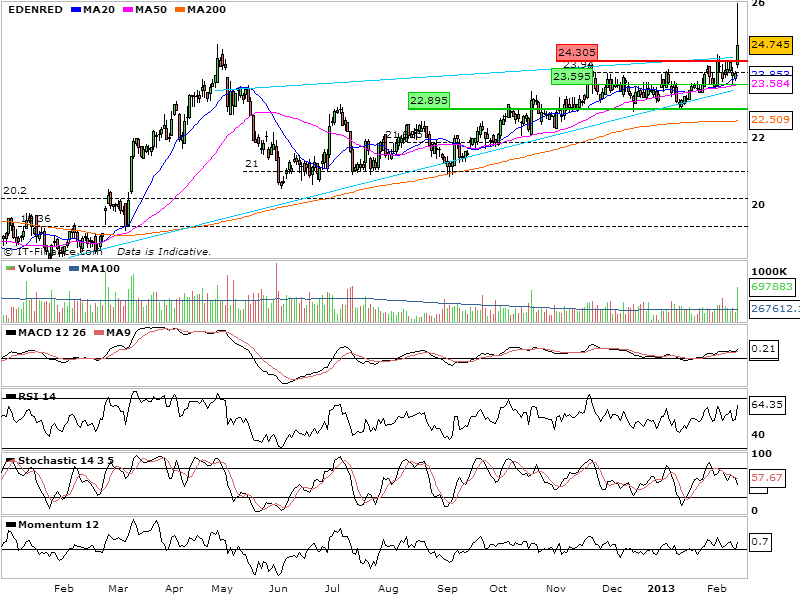This screenshot has height=600, width=800.
Task: Click the 40 RSI axis label
Action: pyautogui.click(x=758, y=435)
